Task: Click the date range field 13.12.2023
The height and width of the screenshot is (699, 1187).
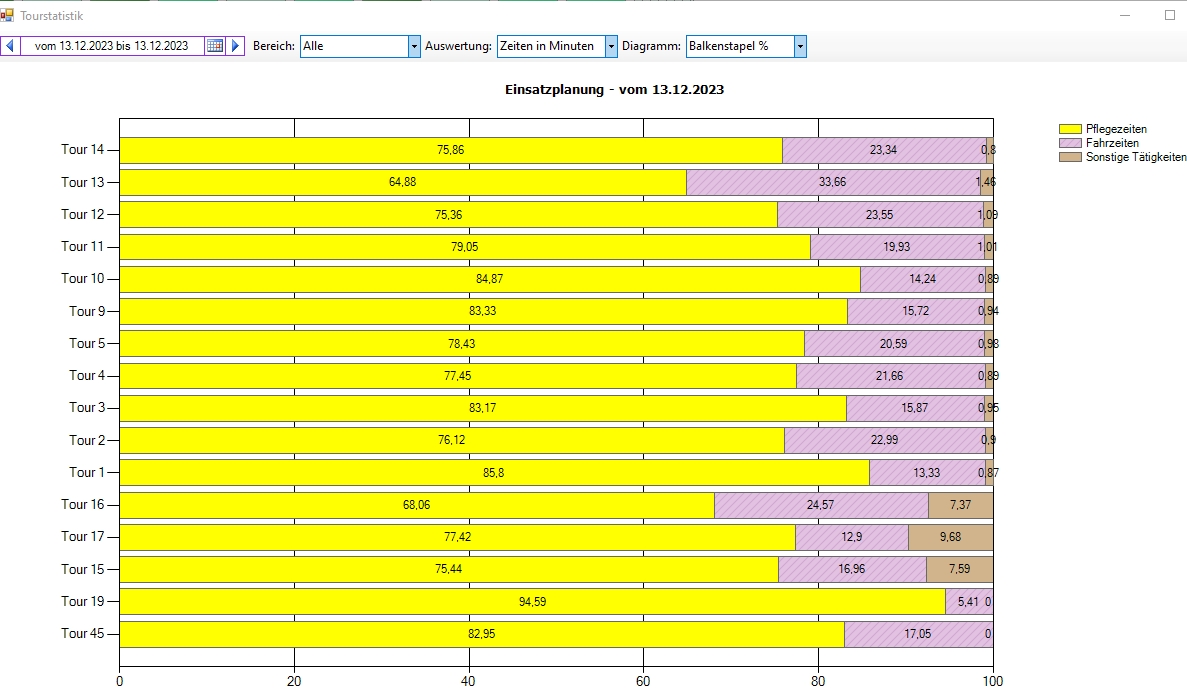Action: click(111, 46)
